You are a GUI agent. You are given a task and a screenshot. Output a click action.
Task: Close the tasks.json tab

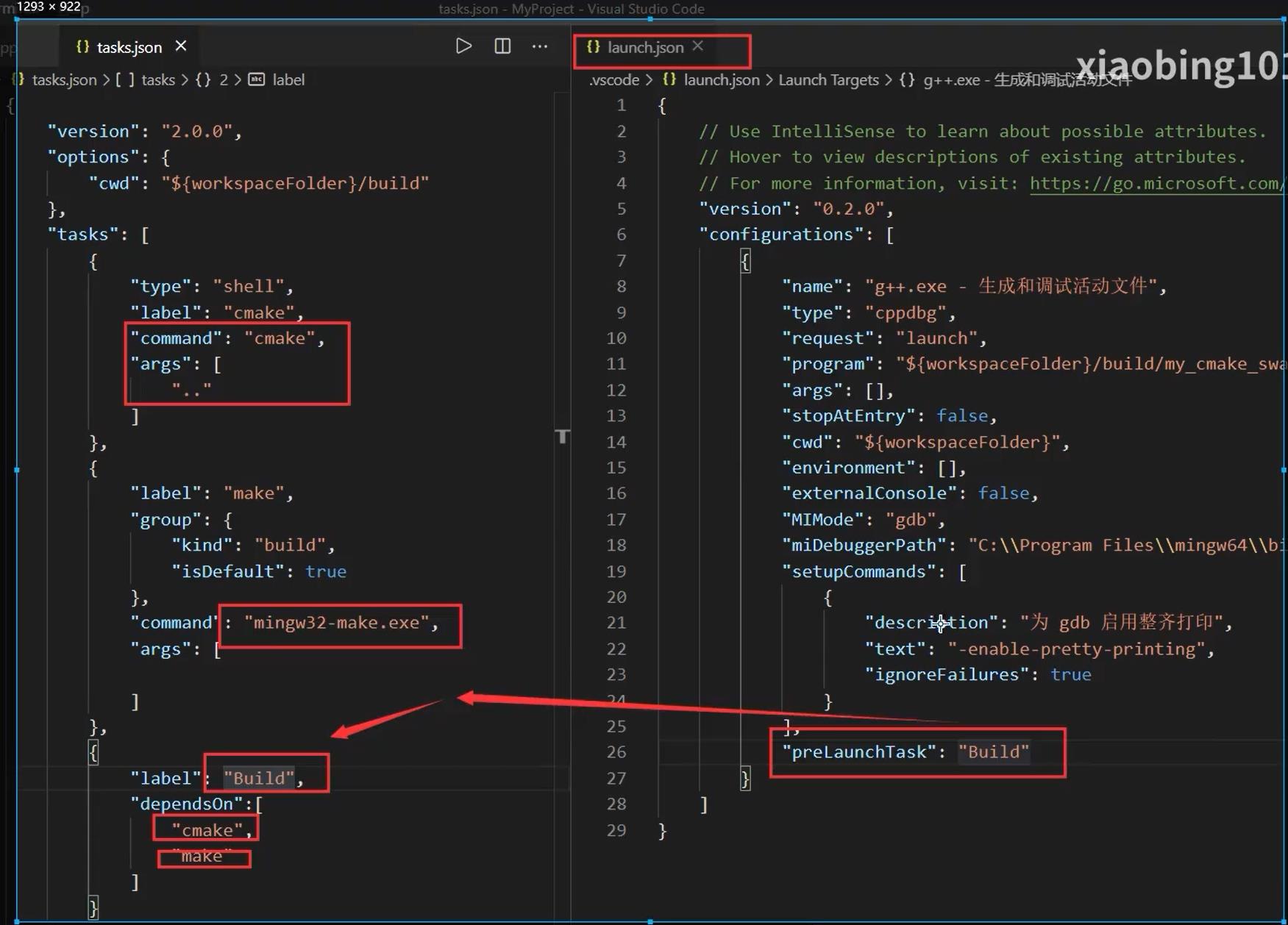181,46
